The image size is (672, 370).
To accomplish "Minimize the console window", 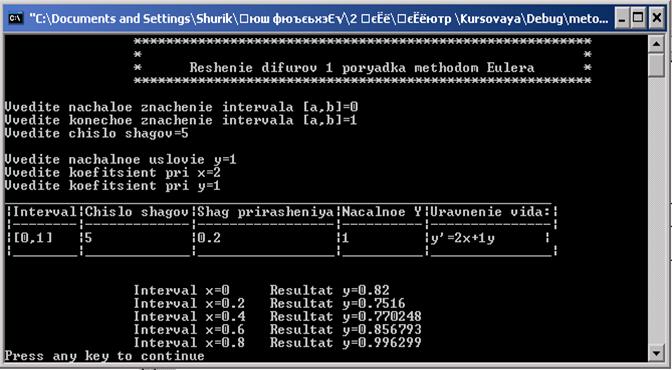I will click(621, 18).
